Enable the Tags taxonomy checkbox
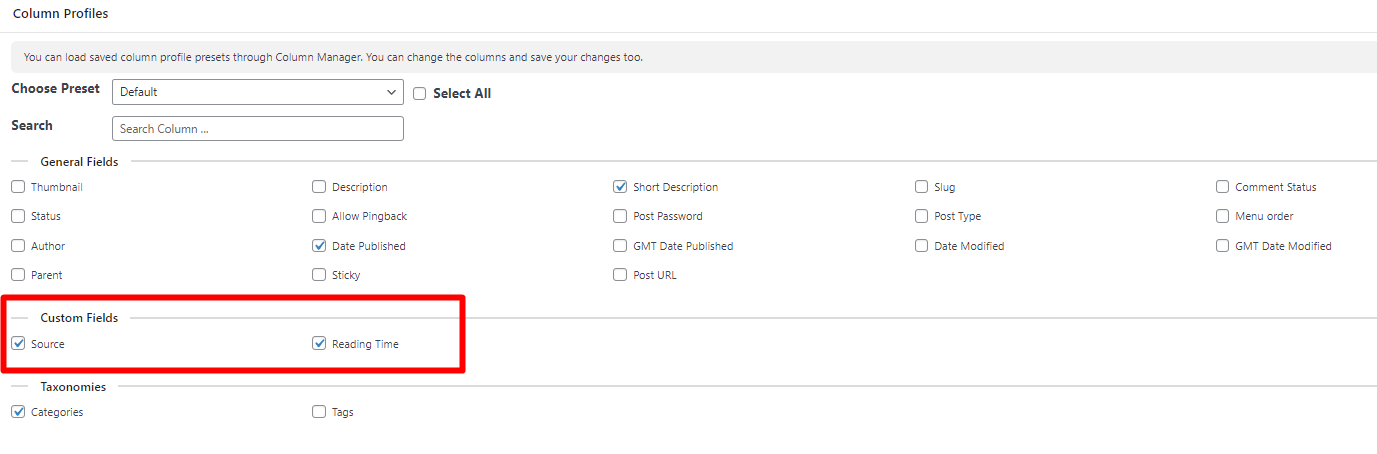 click(x=319, y=412)
